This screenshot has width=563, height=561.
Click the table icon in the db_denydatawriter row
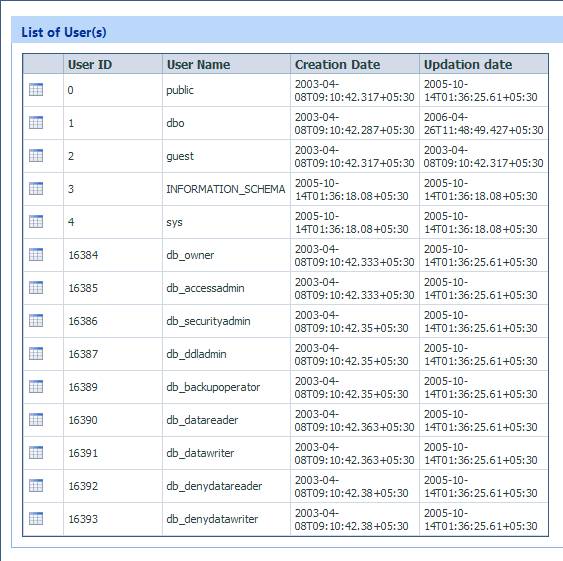36,519
